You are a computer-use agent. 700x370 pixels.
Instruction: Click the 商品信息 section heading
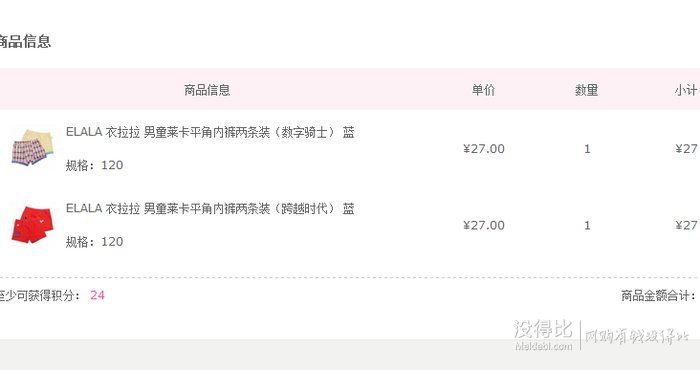pyautogui.click(x=25, y=42)
